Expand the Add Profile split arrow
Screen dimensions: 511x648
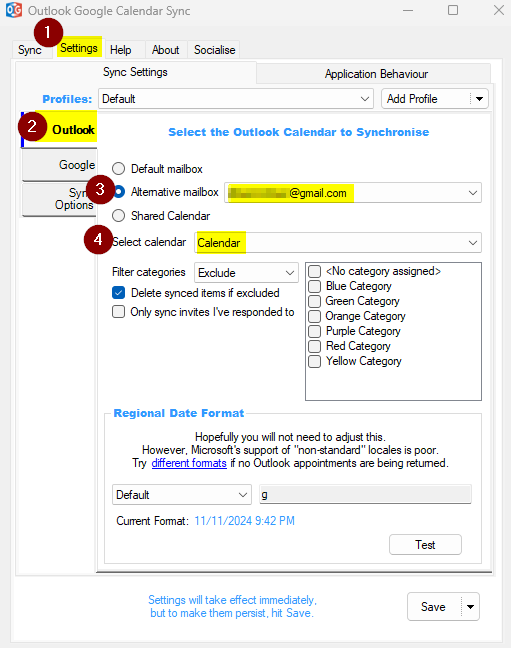[479, 99]
